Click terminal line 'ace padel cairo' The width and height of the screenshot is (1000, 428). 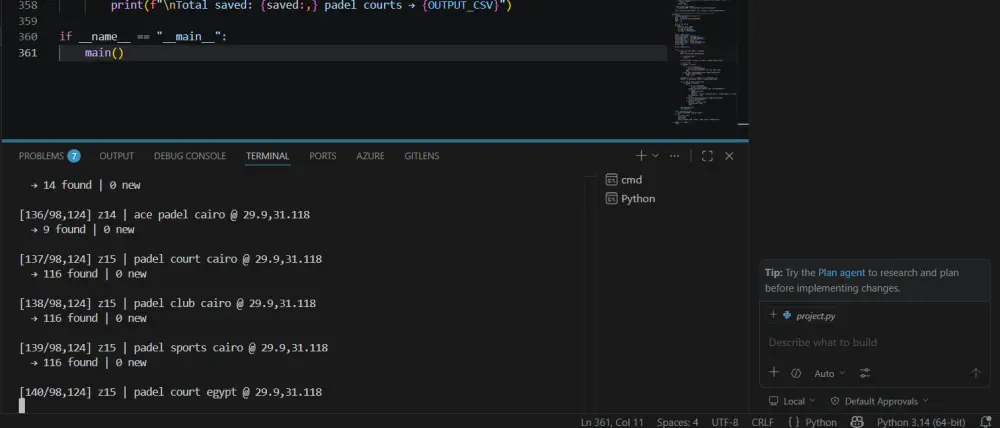point(165,215)
